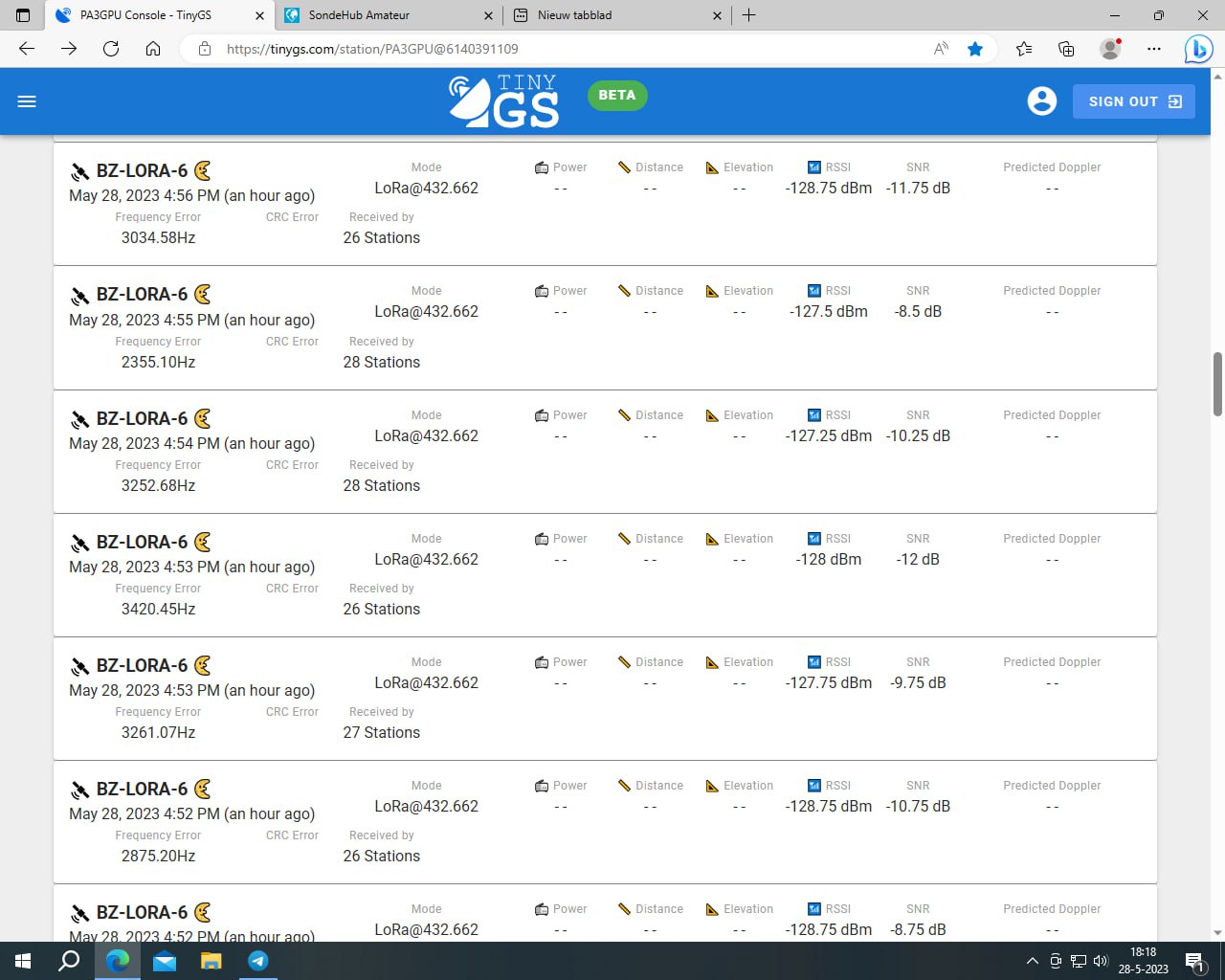Open the browser tab actions menu
The image size is (1225, 980).
(24, 15)
